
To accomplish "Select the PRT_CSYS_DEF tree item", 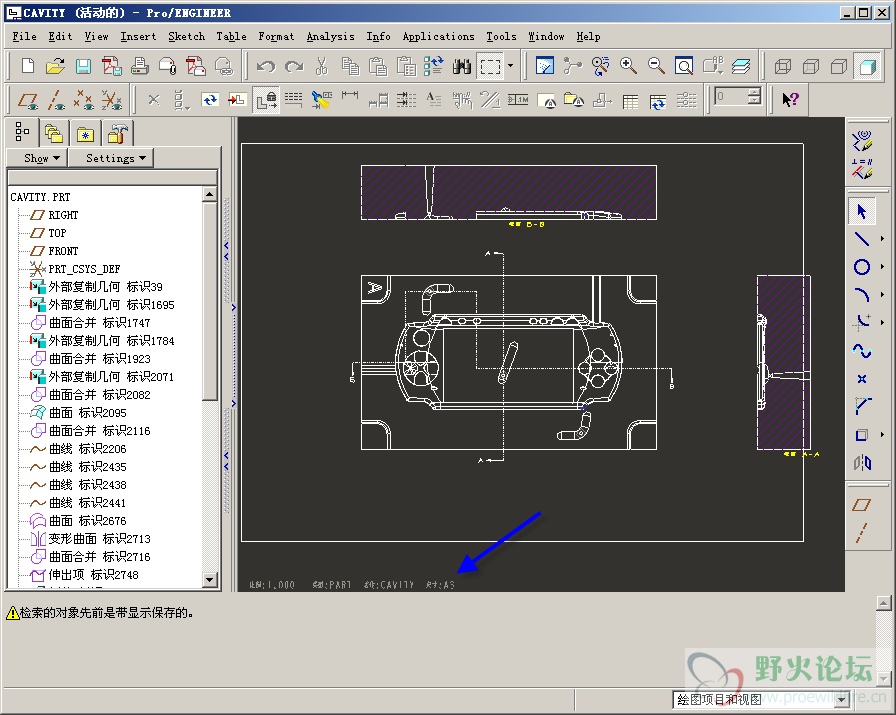I will click(x=84, y=269).
